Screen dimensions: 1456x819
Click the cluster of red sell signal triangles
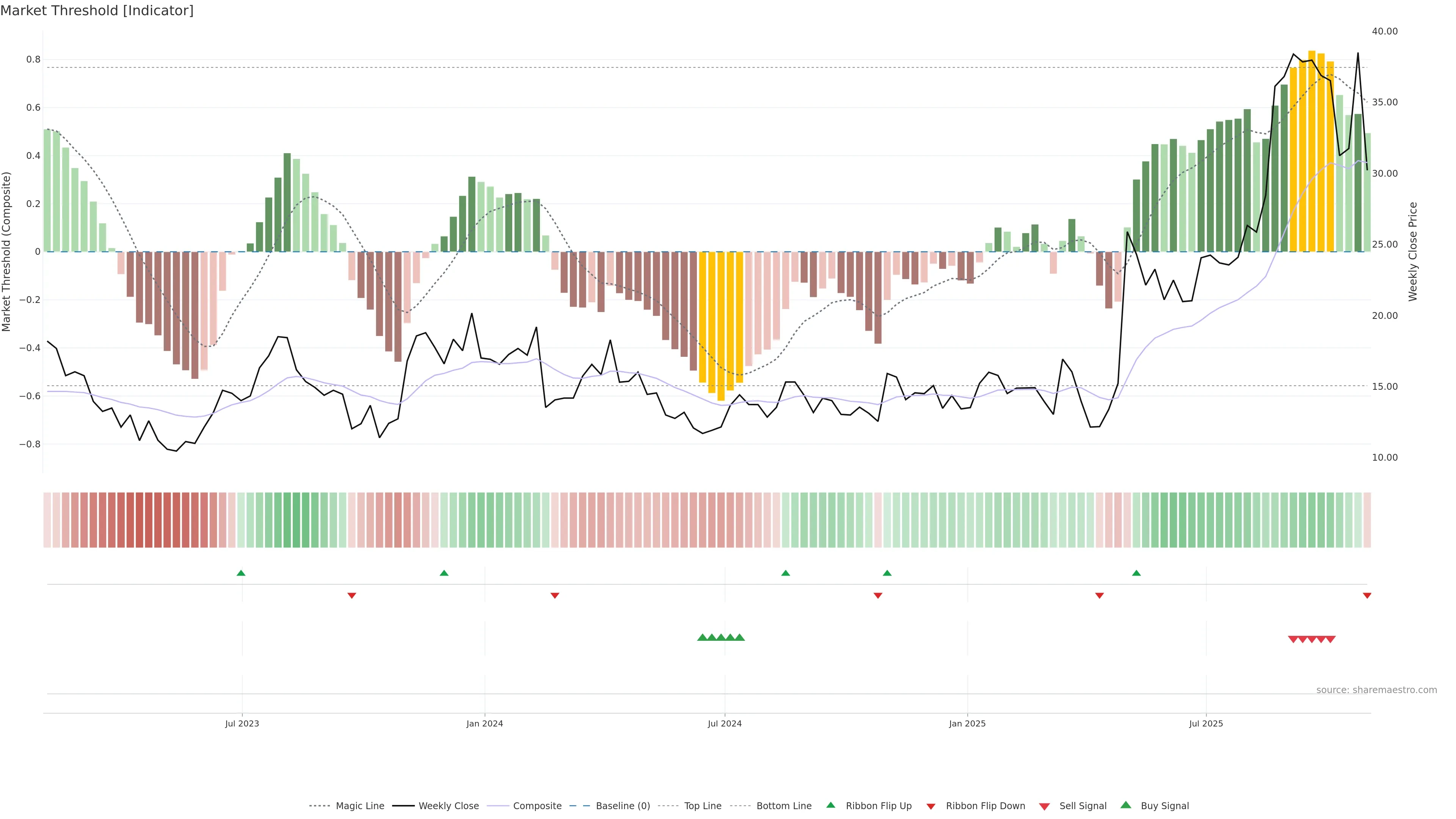1311,639
